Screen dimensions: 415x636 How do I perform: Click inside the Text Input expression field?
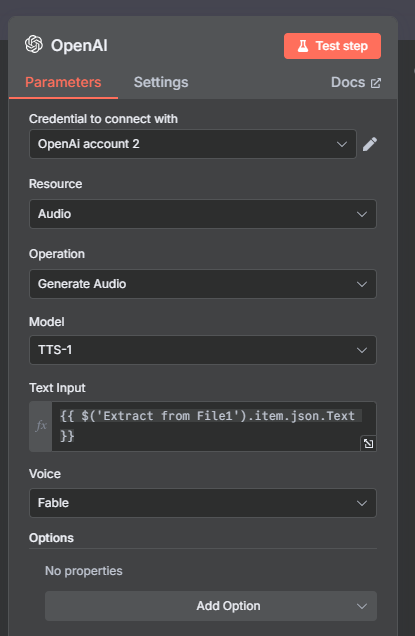coord(214,426)
